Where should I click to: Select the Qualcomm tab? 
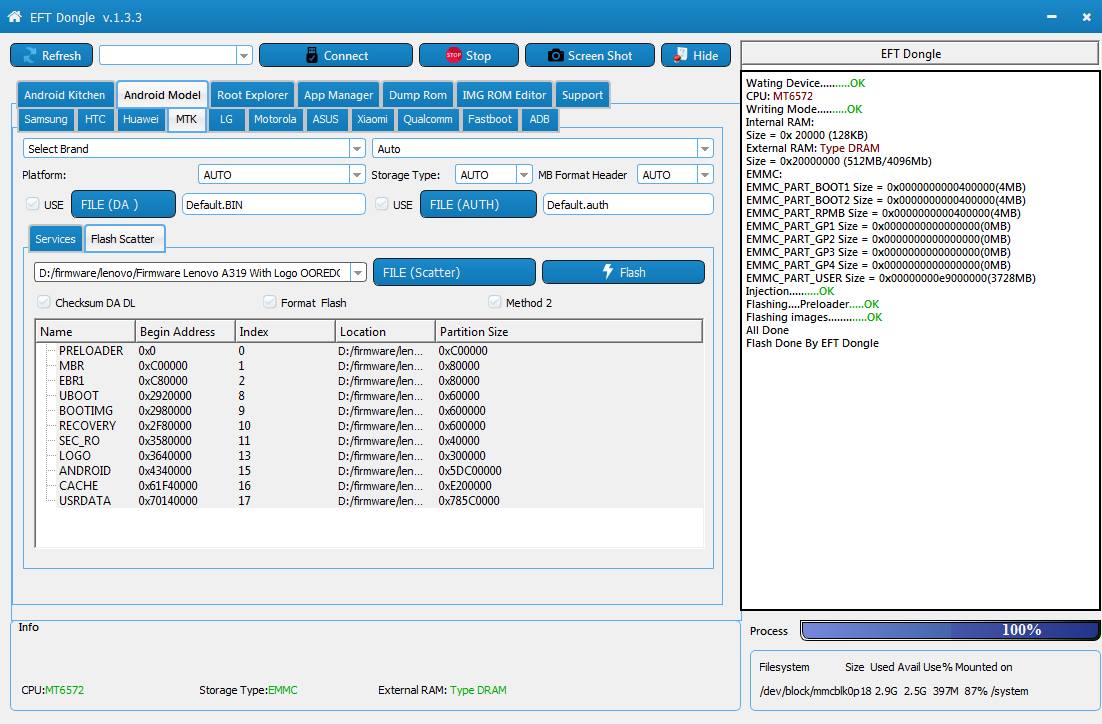[x=427, y=119]
